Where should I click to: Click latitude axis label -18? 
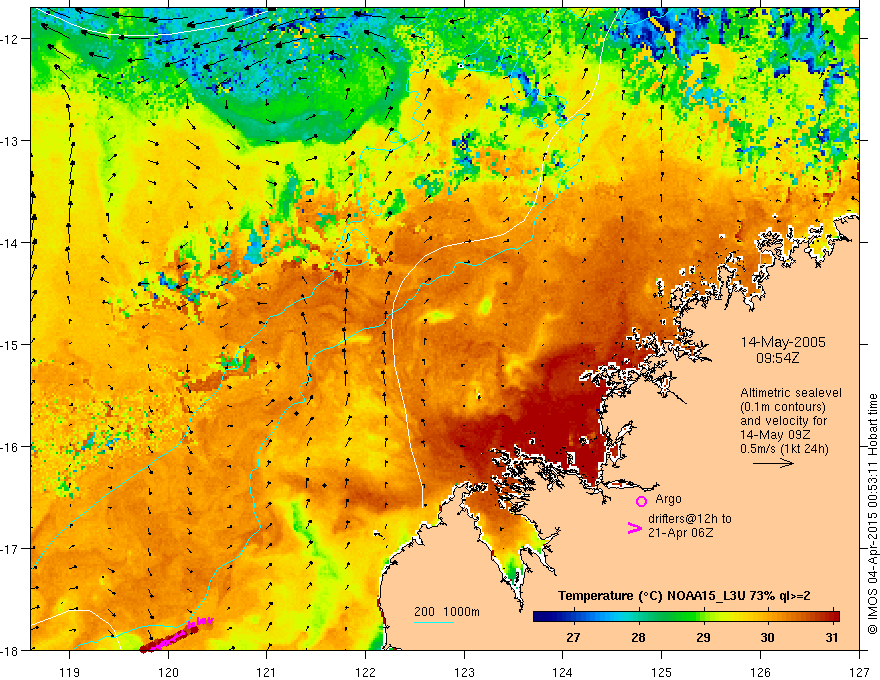(x=10, y=650)
